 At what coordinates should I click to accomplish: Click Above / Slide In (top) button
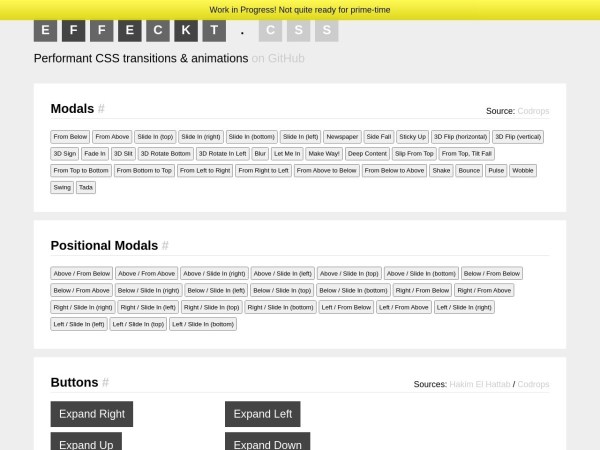tap(349, 273)
